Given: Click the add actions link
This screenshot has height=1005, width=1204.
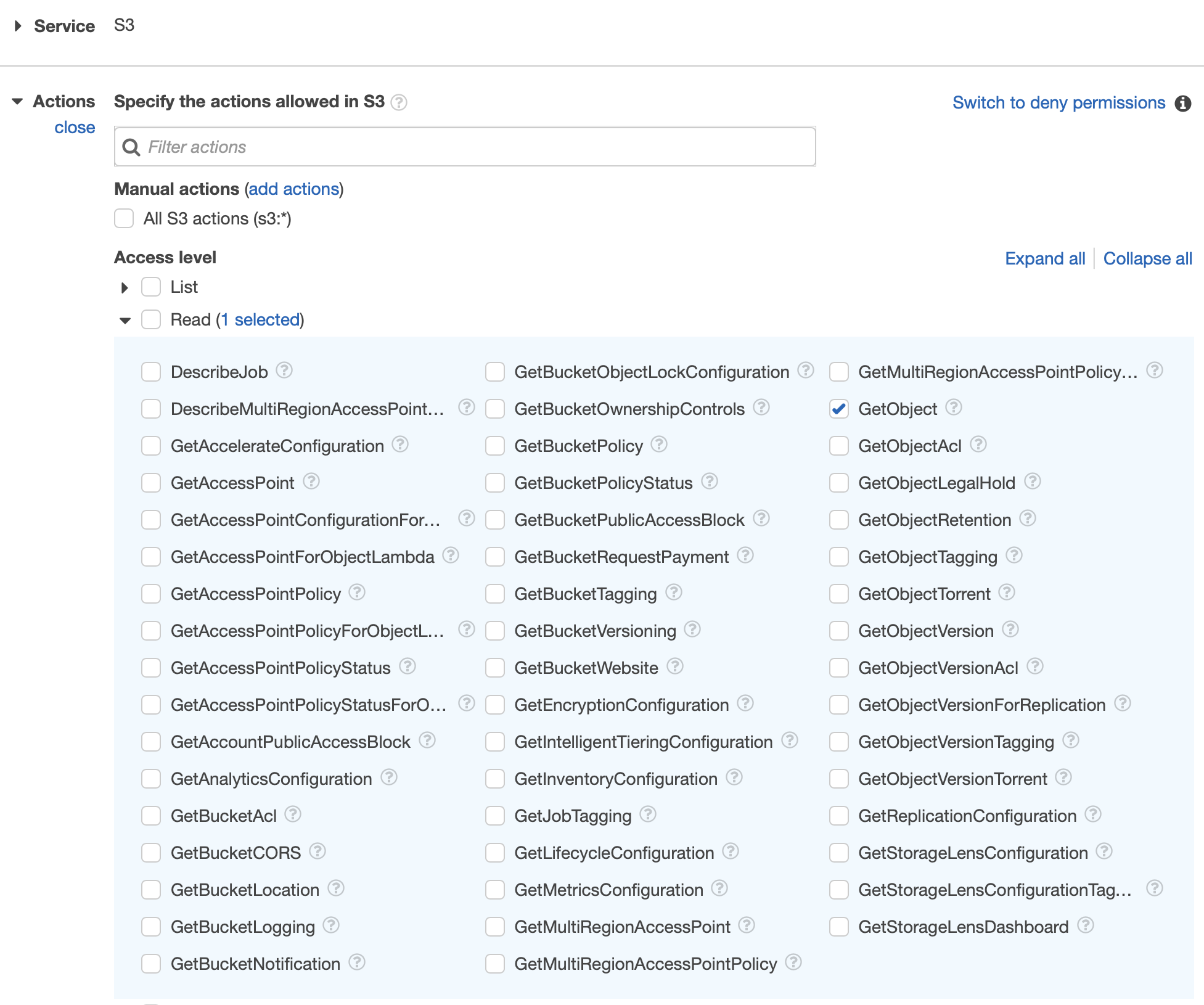Looking at the screenshot, I should [294, 189].
